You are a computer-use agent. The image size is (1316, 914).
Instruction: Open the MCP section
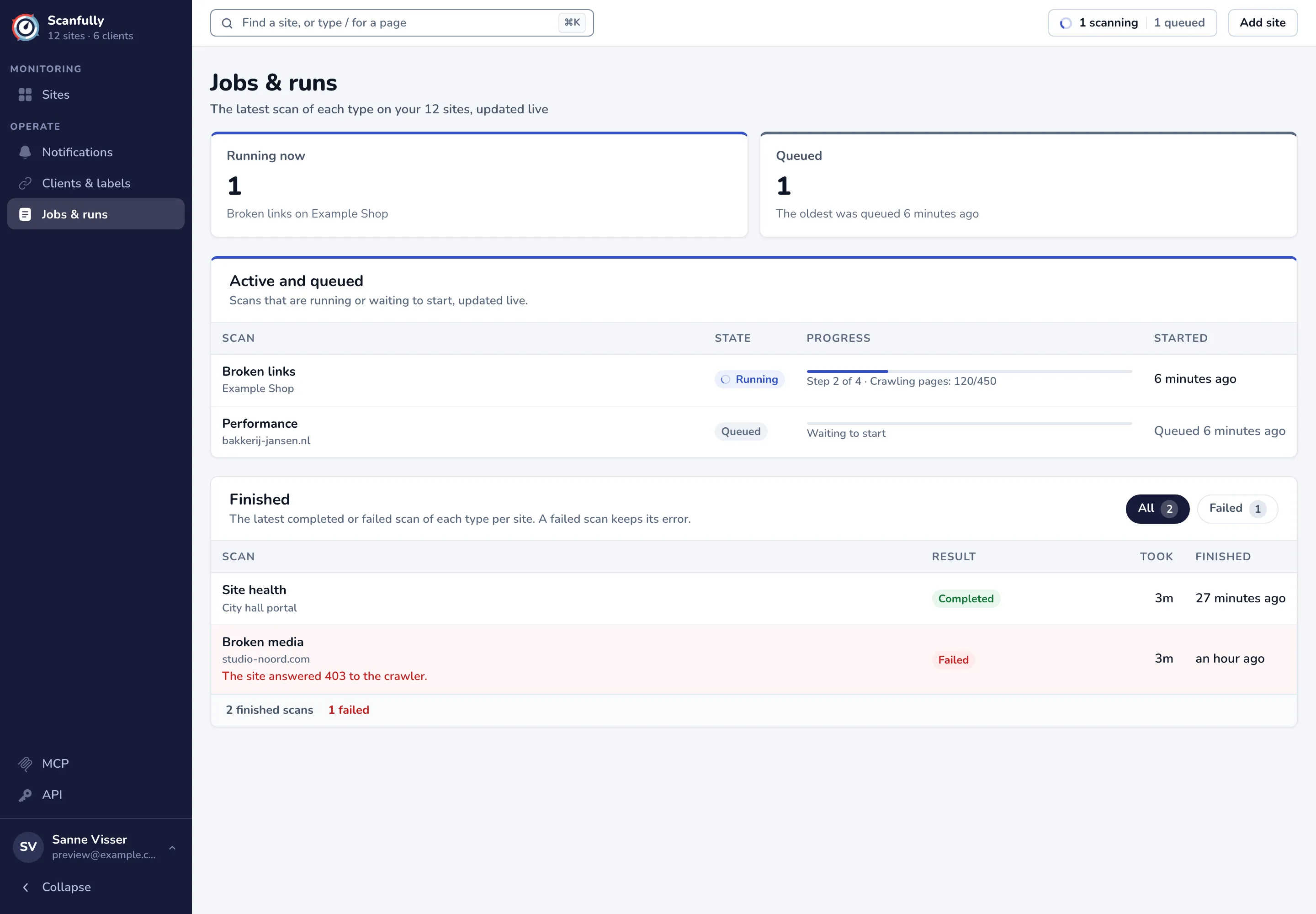point(96,763)
